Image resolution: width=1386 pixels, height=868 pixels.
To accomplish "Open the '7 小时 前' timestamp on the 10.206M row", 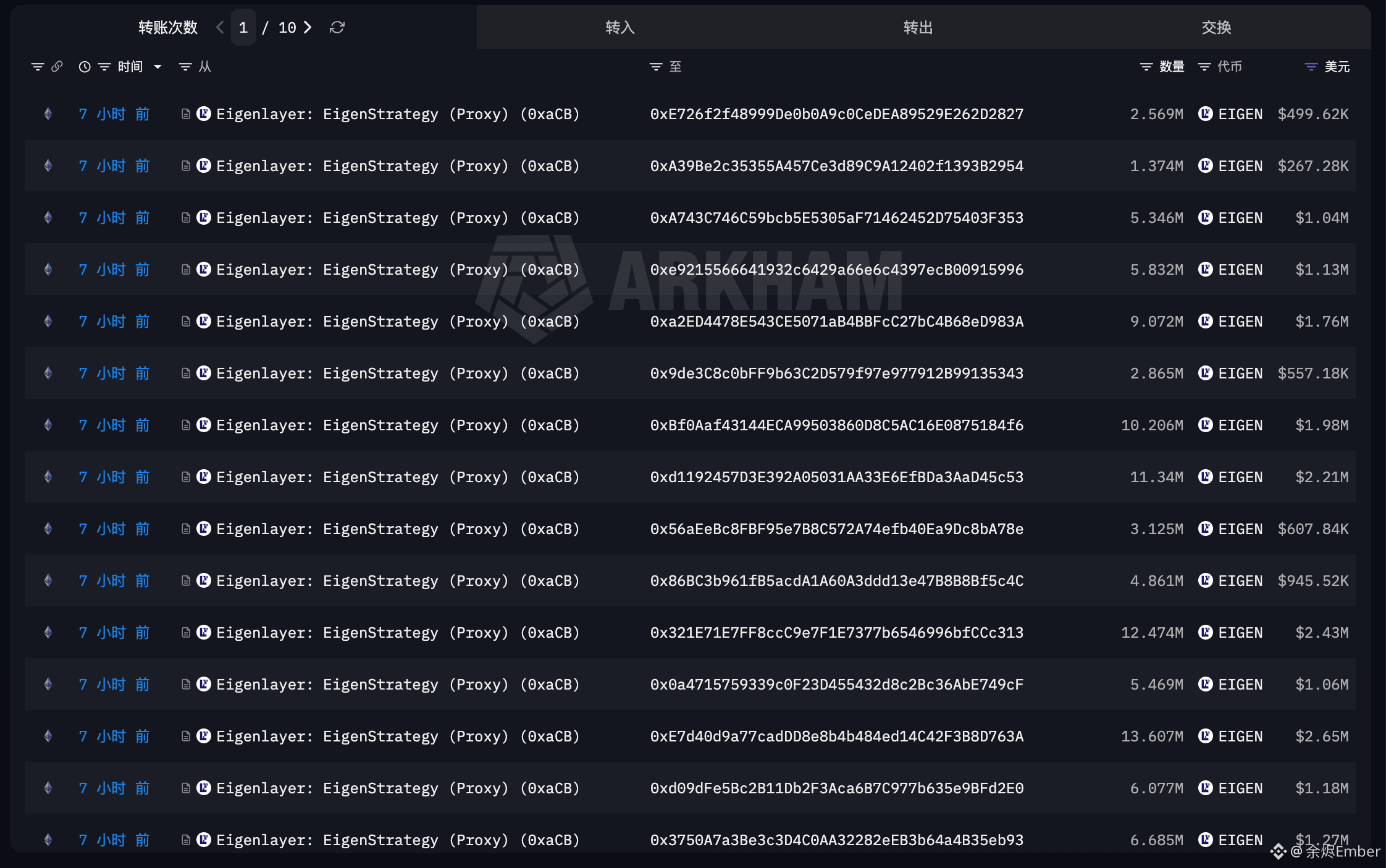I will [114, 425].
